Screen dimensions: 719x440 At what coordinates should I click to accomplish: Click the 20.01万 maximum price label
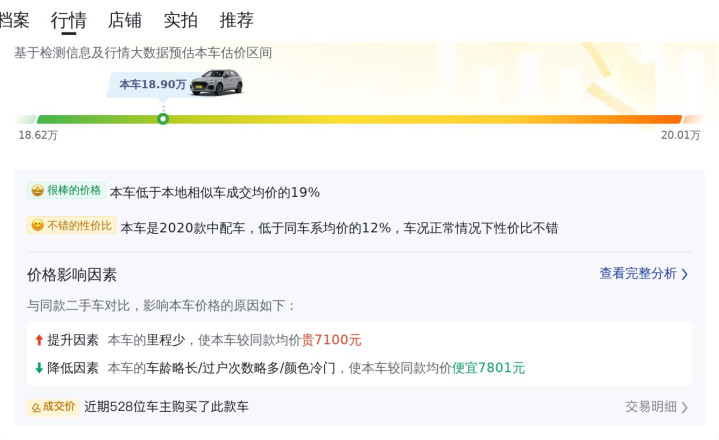click(x=680, y=135)
